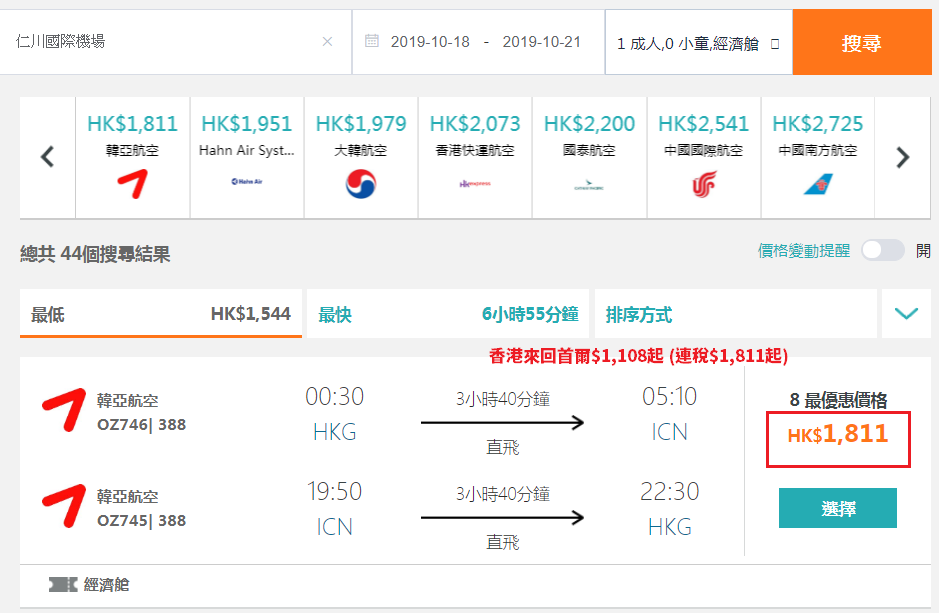This screenshot has height=613, width=939.
Task: Expand sort menu with chevron arrow
Action: pos(906,314)
